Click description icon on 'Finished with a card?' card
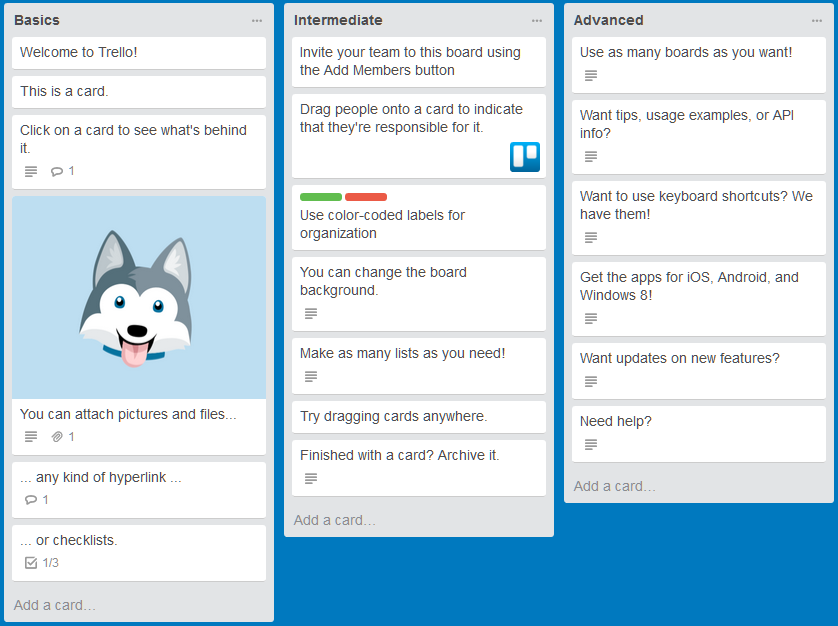The height and width of the screenshot is (626, 838). [311, 478]
